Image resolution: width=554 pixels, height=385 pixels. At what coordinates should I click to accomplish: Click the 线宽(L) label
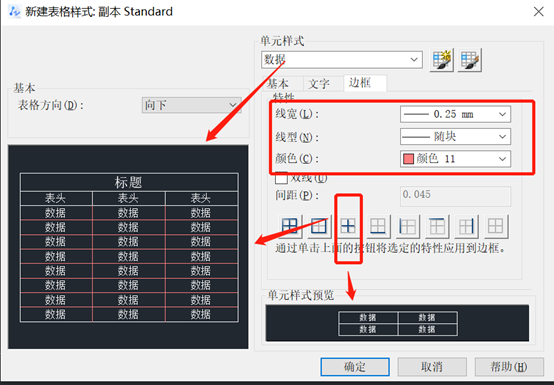297,114
